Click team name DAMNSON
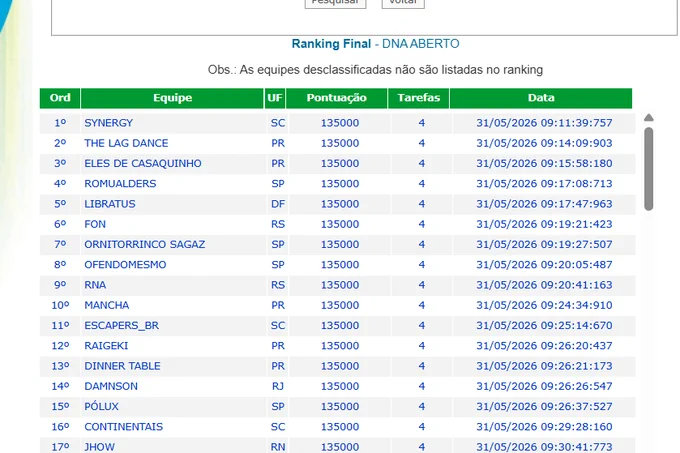This screenshot has width=680, height=453. pyautogui.click(x=111, y=387)
